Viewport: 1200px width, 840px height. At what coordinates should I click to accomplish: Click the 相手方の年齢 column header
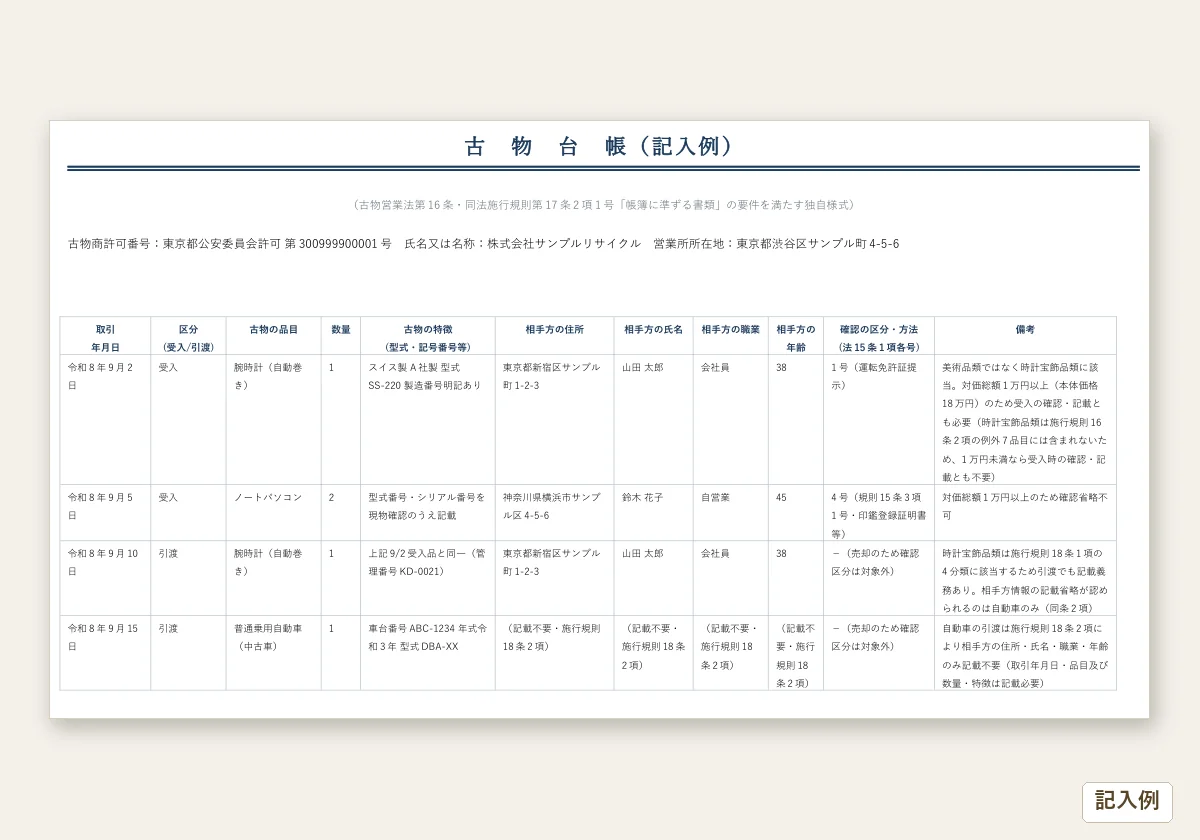pos(796,337)
